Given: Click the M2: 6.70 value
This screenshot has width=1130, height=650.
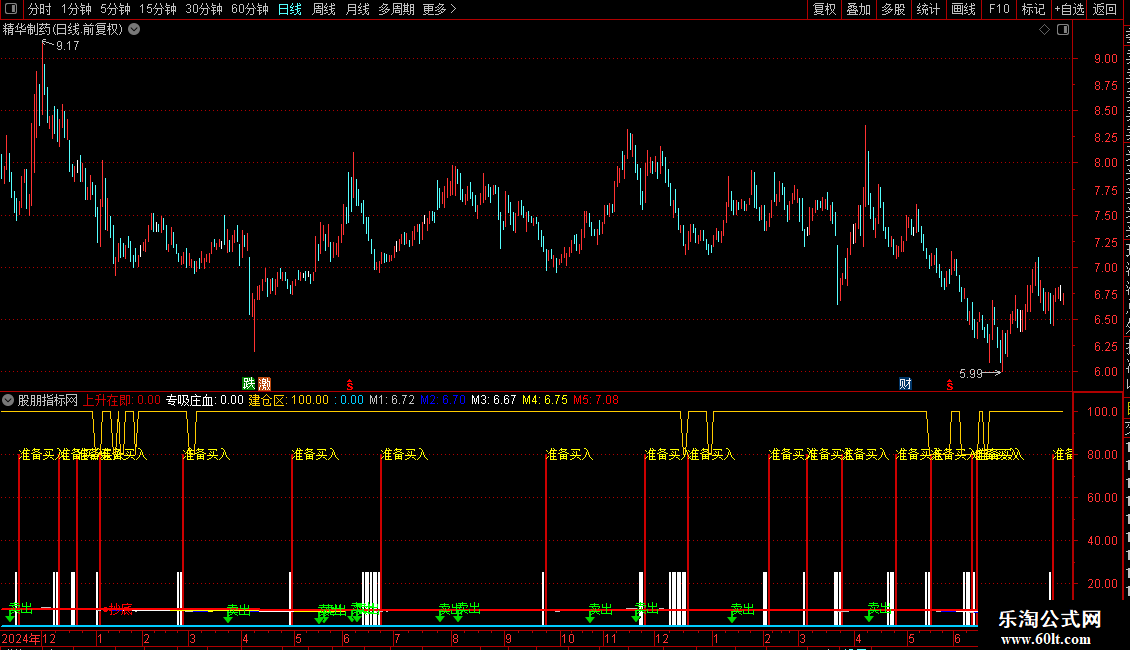Looking at the screenshot, I should coord(442,400).
